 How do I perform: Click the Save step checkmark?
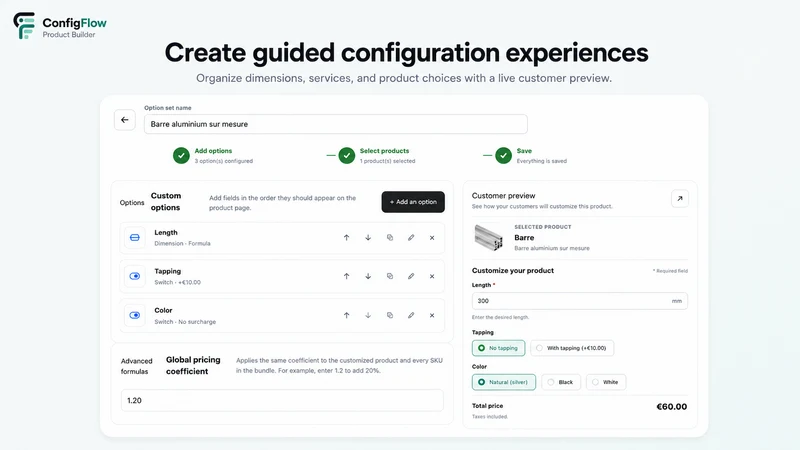tap(504, 156)
